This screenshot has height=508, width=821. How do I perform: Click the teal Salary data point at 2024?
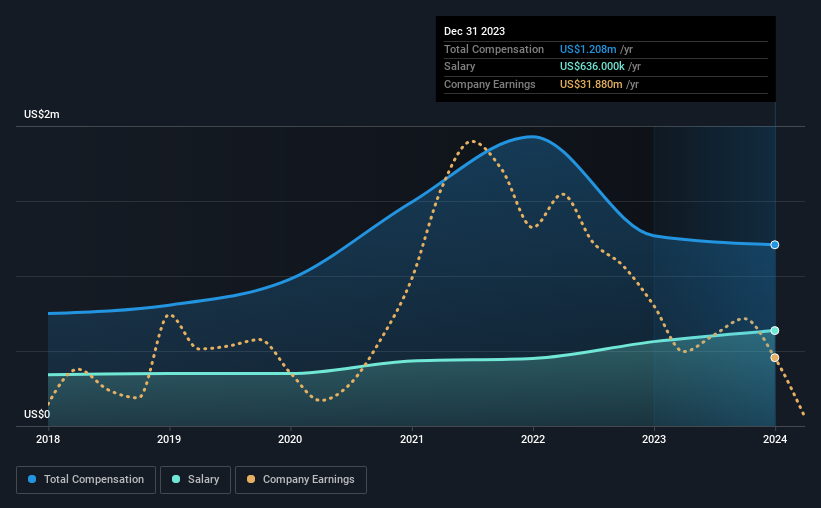pyautogui.click(x=774, y=330)
